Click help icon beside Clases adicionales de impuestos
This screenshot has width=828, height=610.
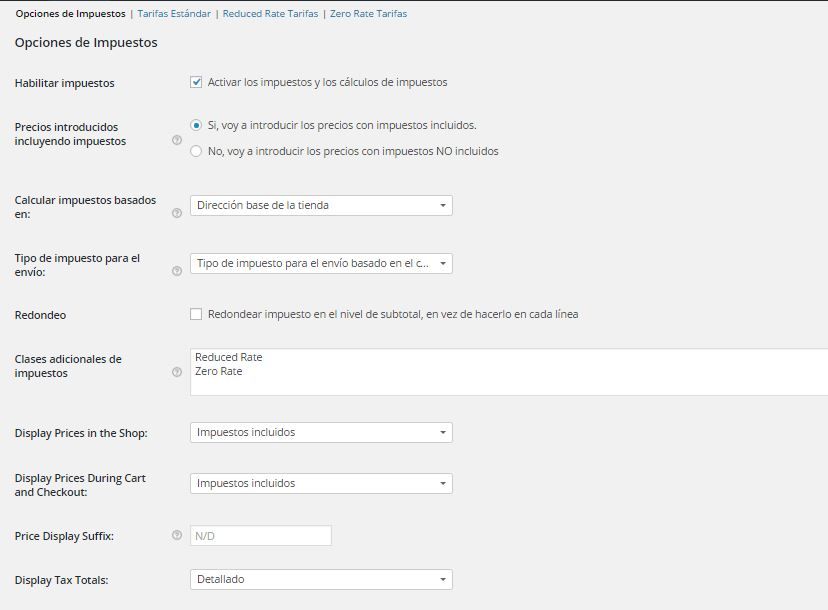[x=177, y=372]
